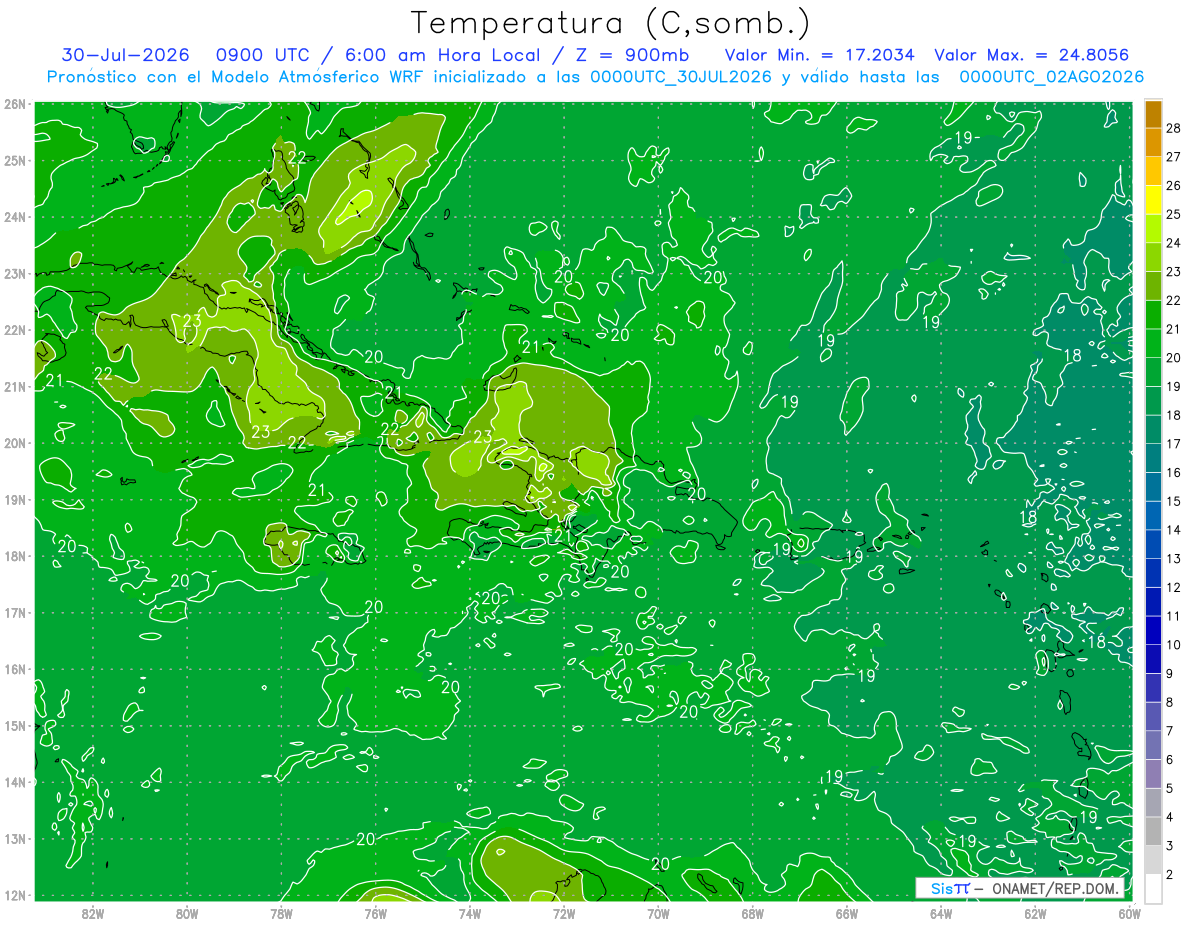
Task: Click the color scale label 2
Action: point(1170,875)
